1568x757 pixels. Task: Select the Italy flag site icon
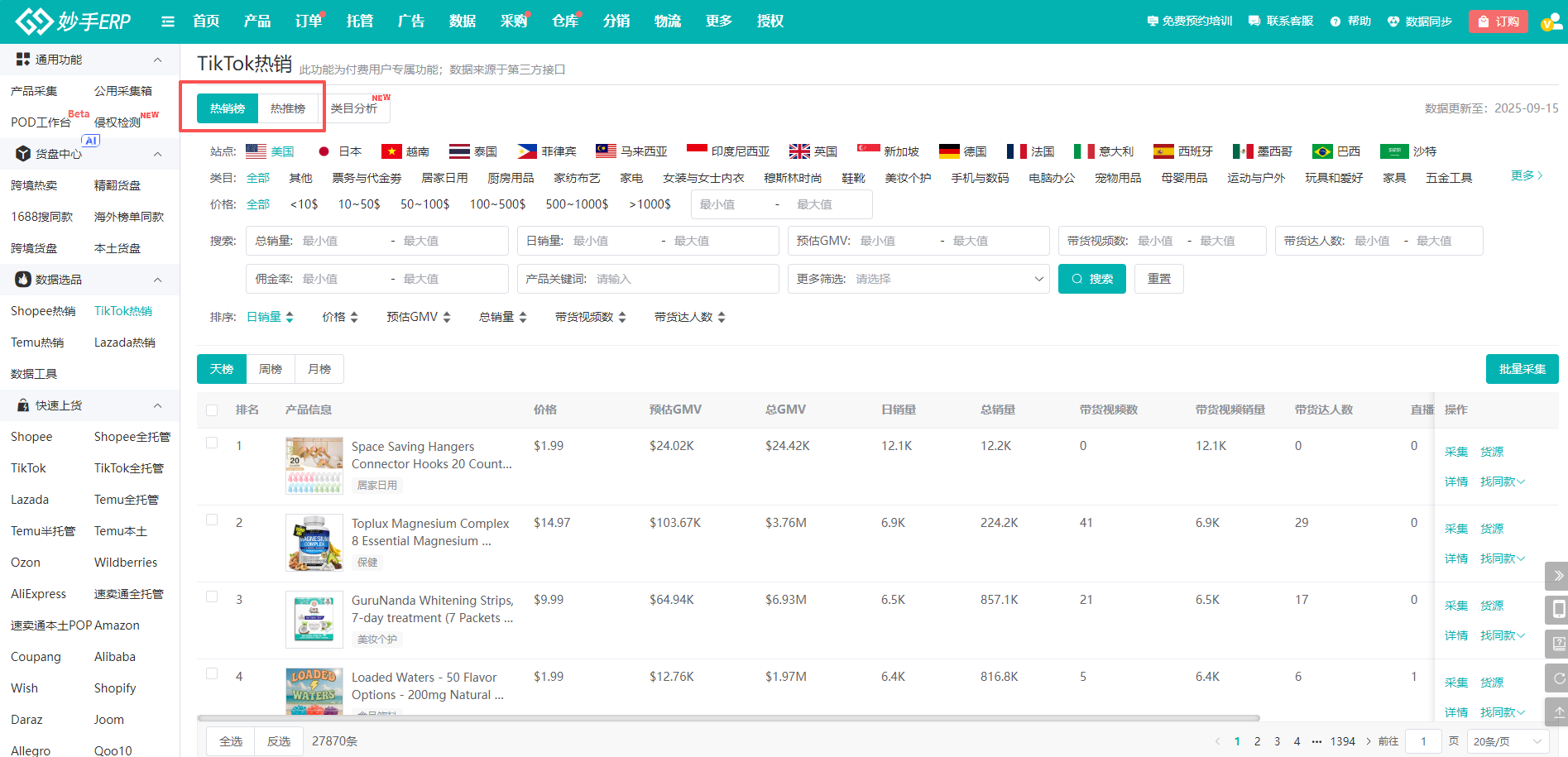1084,151
